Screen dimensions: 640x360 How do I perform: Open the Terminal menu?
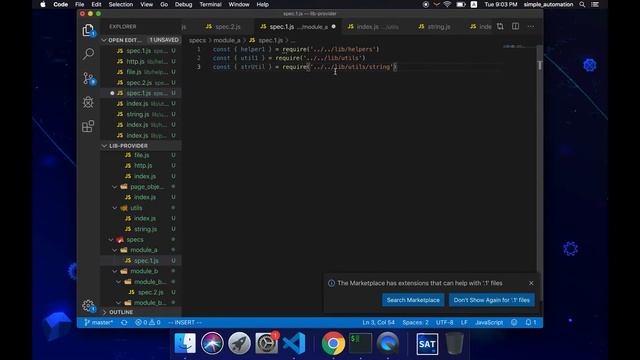pos(210,4)
